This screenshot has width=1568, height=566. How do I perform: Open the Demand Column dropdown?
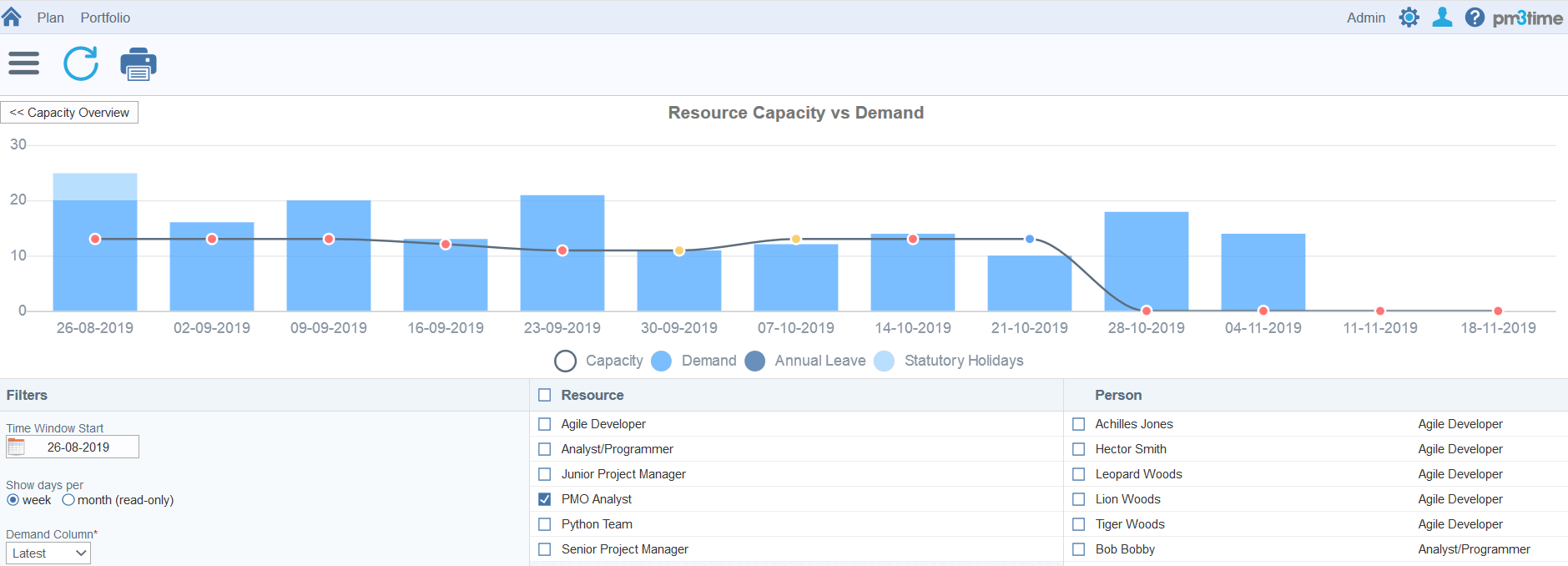point(48,553)
